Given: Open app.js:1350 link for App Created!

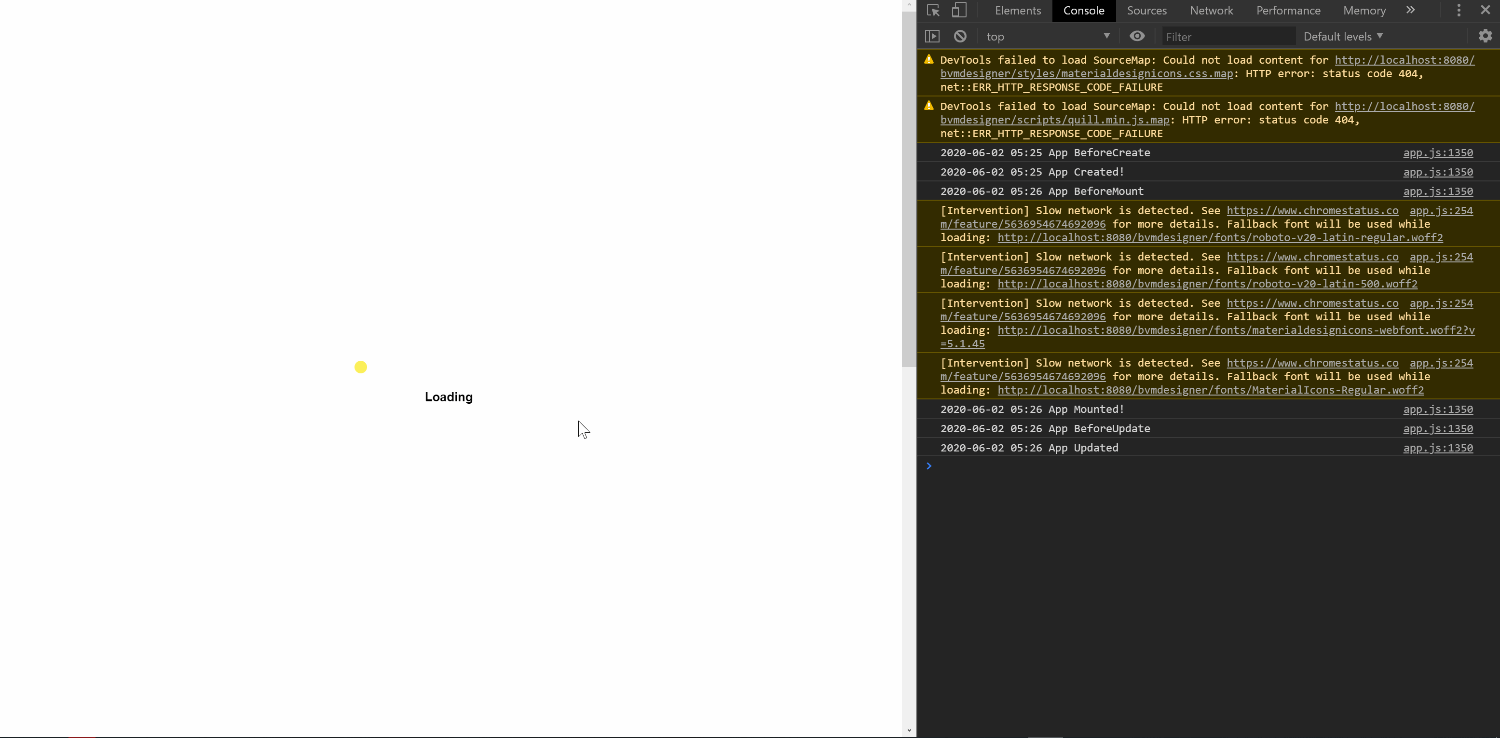Looking at the screenshot, I should (1438, 172).
